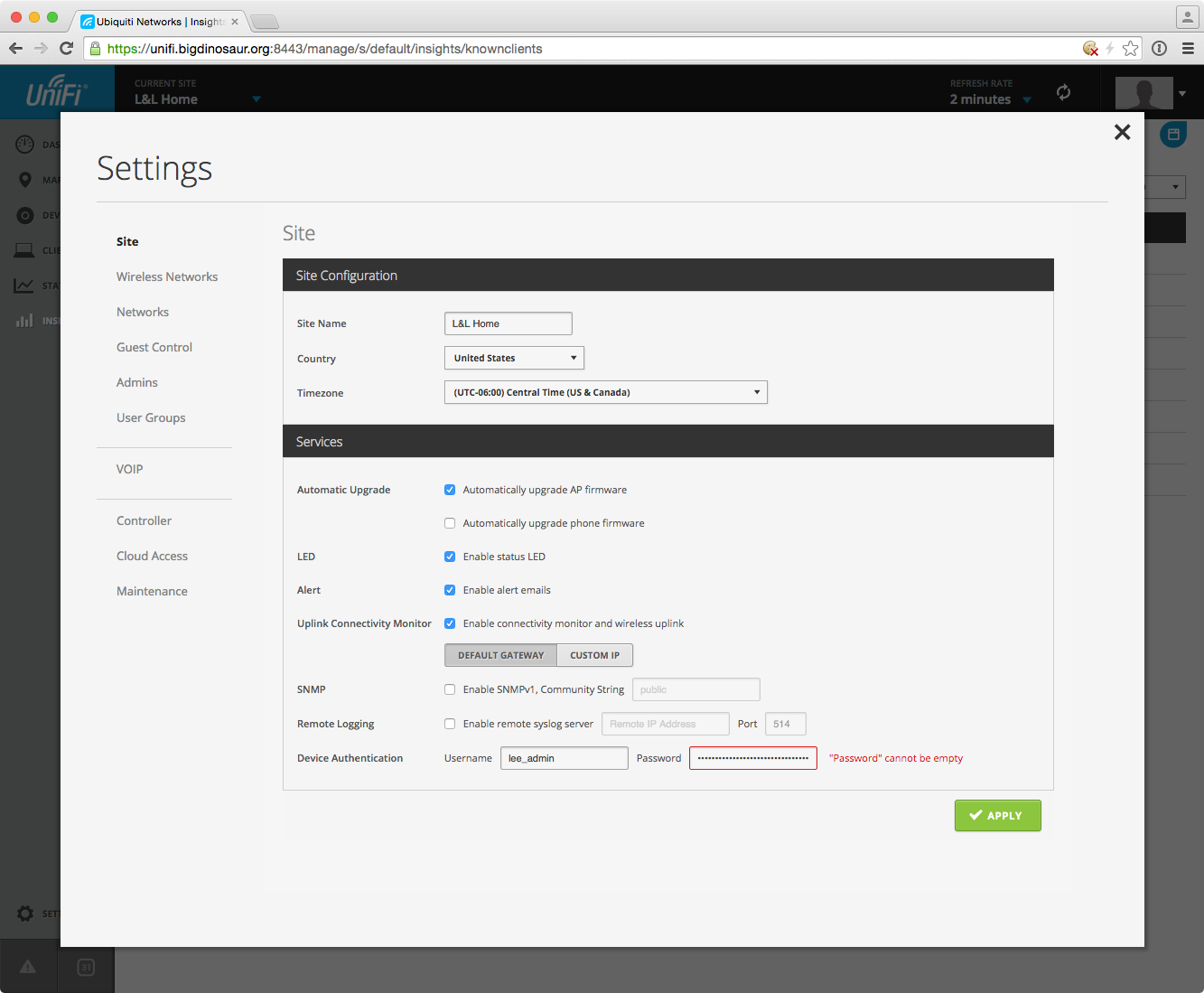Click the Site Name input field
Screen dimensions: 1204x993
tap(508, 323)
